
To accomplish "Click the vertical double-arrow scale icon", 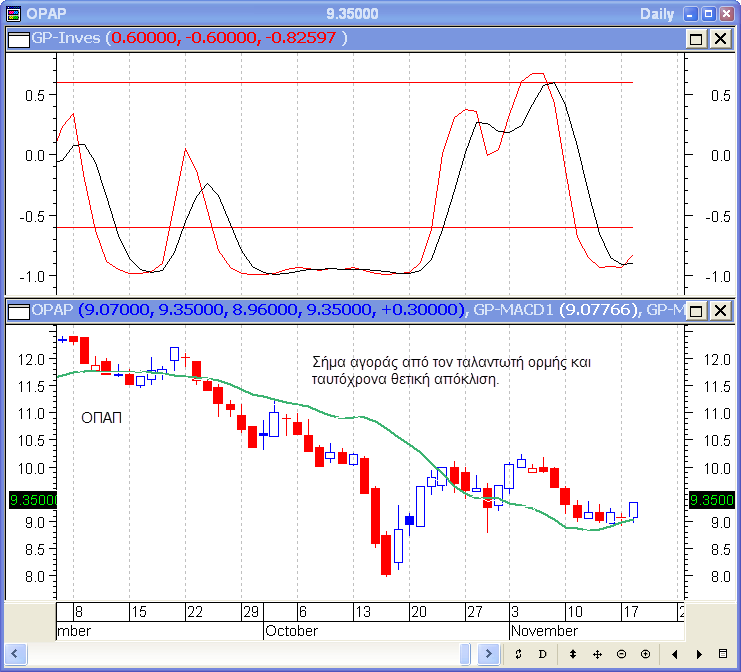I will pyautogui.click(x=573, y=654).
